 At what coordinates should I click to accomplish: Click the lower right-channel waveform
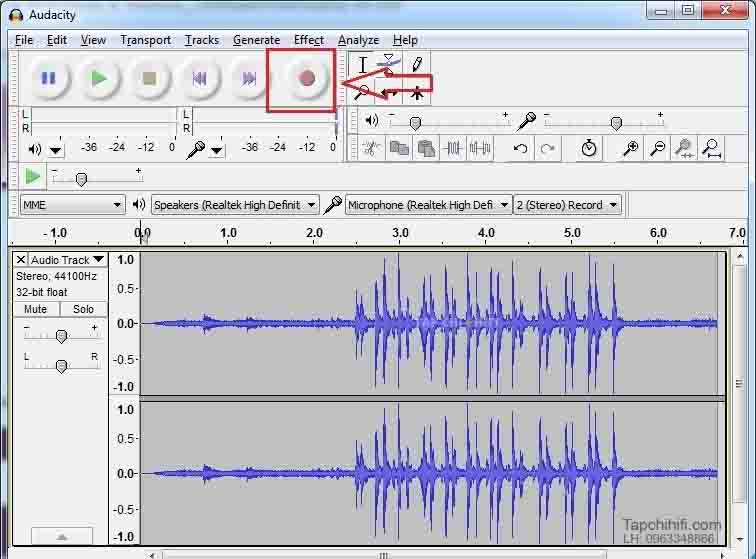[432, 473]
